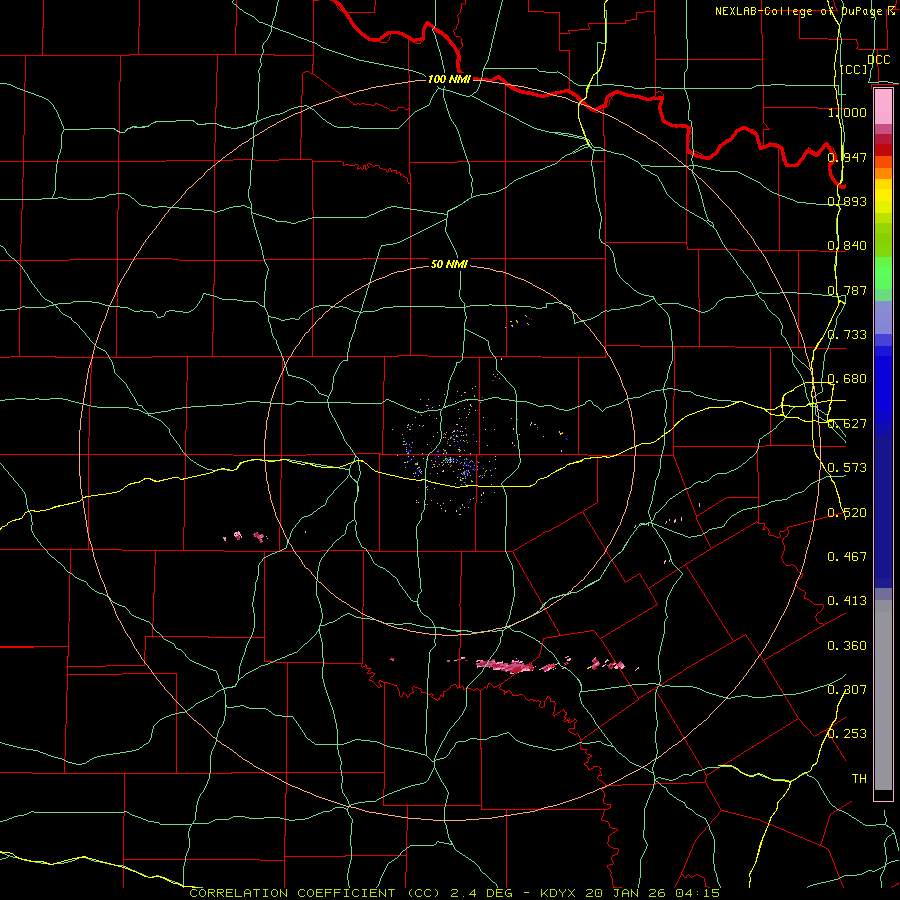
Task: Click the 1.000 scale value
Action: [847, 112]
